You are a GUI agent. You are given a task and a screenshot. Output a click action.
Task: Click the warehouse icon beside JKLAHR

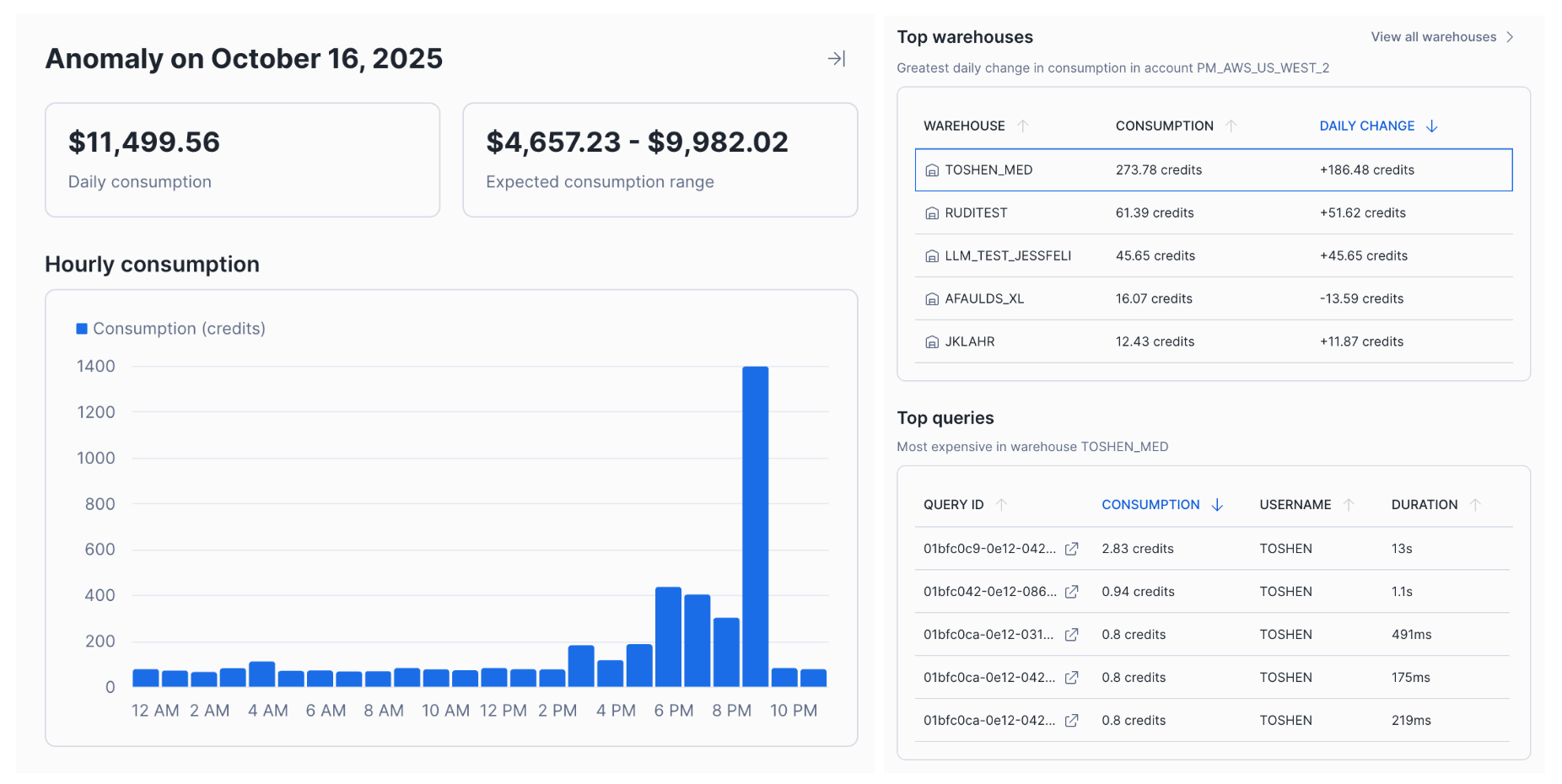point(931,341)
